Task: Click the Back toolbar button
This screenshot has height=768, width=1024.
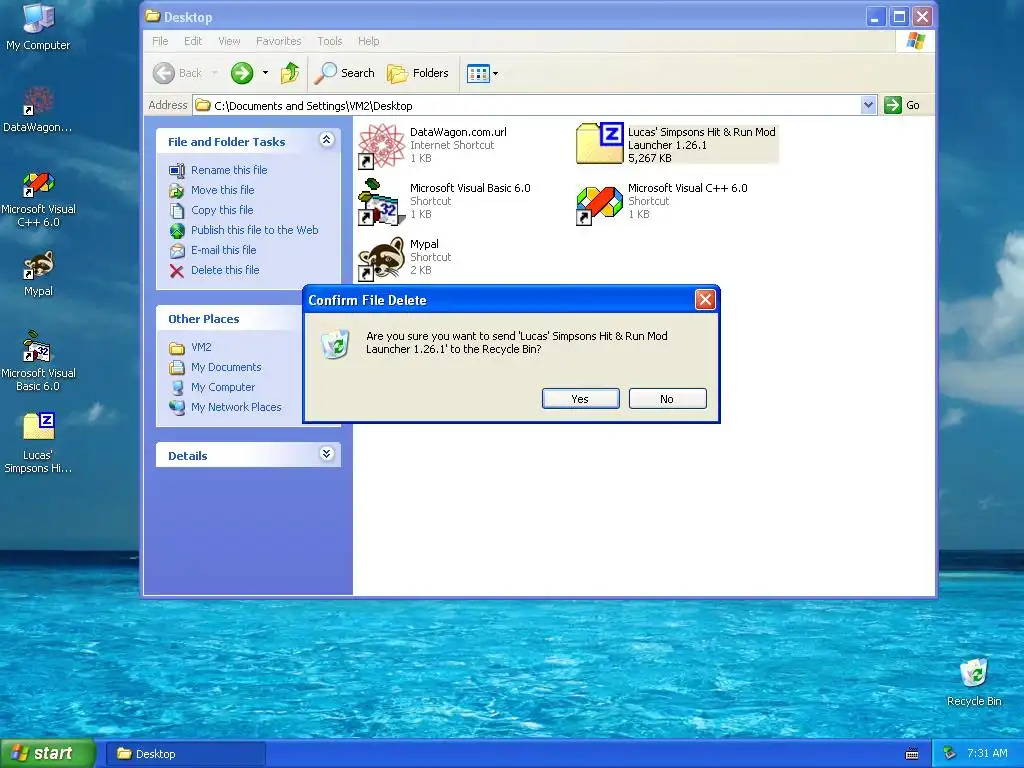Action: [x=178, y=73]
